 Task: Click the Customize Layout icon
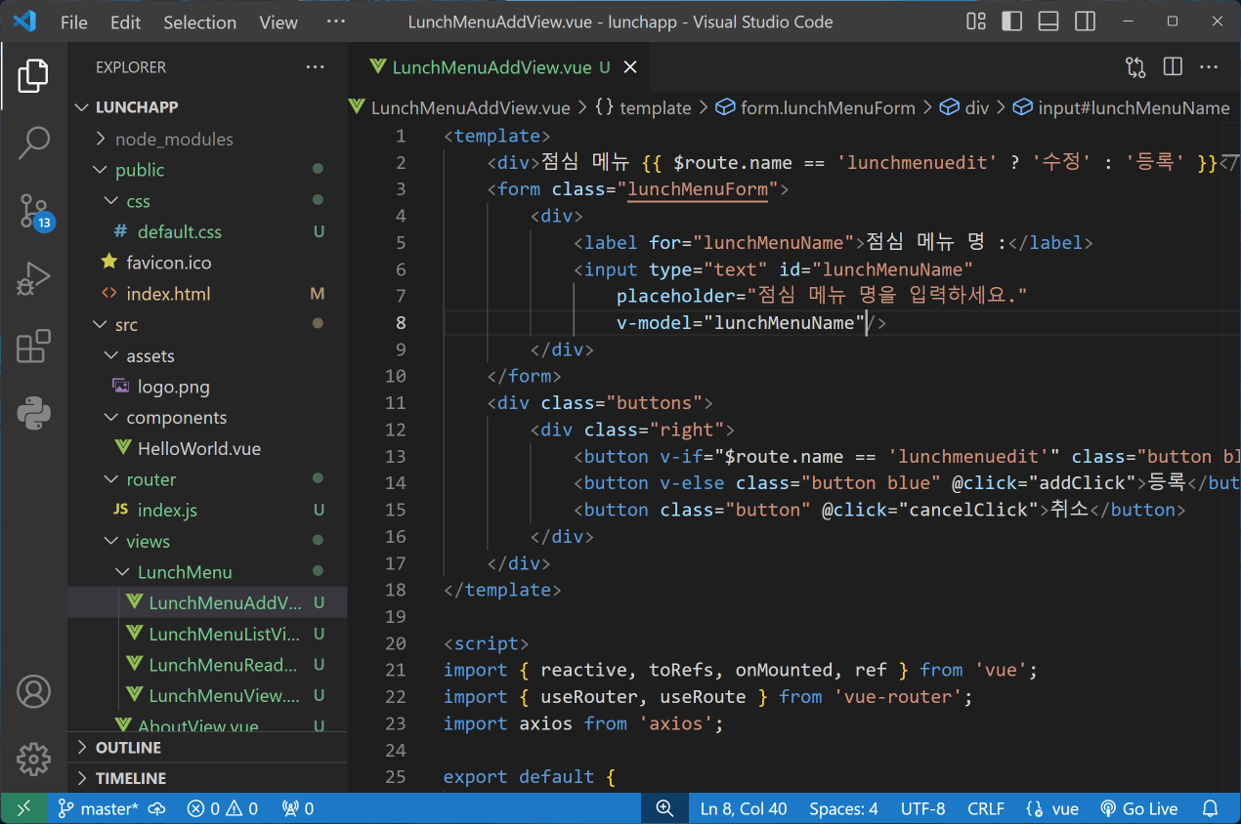click(x=976, y=21)
